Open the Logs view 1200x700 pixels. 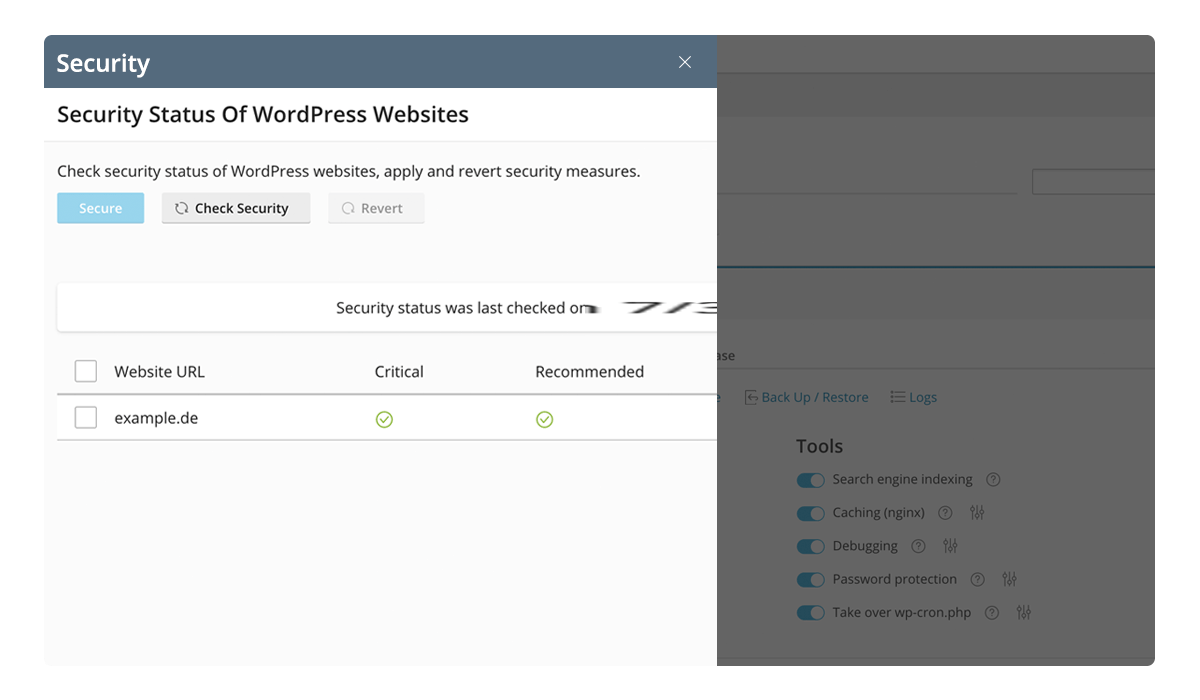(913, 397)
